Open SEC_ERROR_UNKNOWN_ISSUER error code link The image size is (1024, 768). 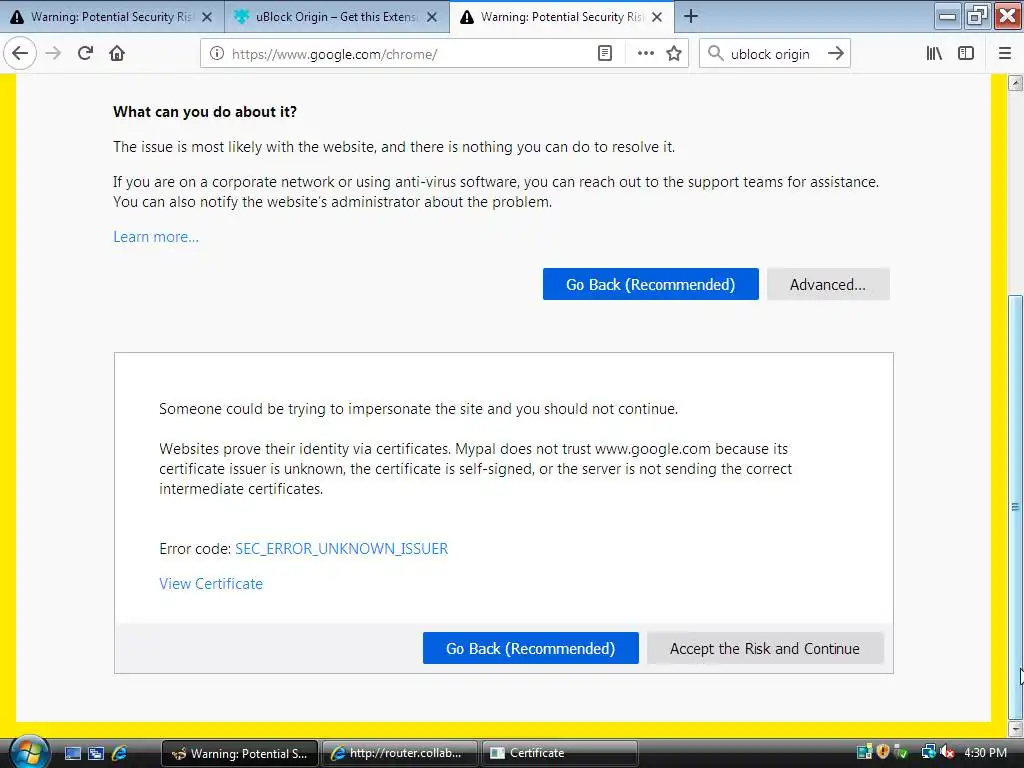342,549
